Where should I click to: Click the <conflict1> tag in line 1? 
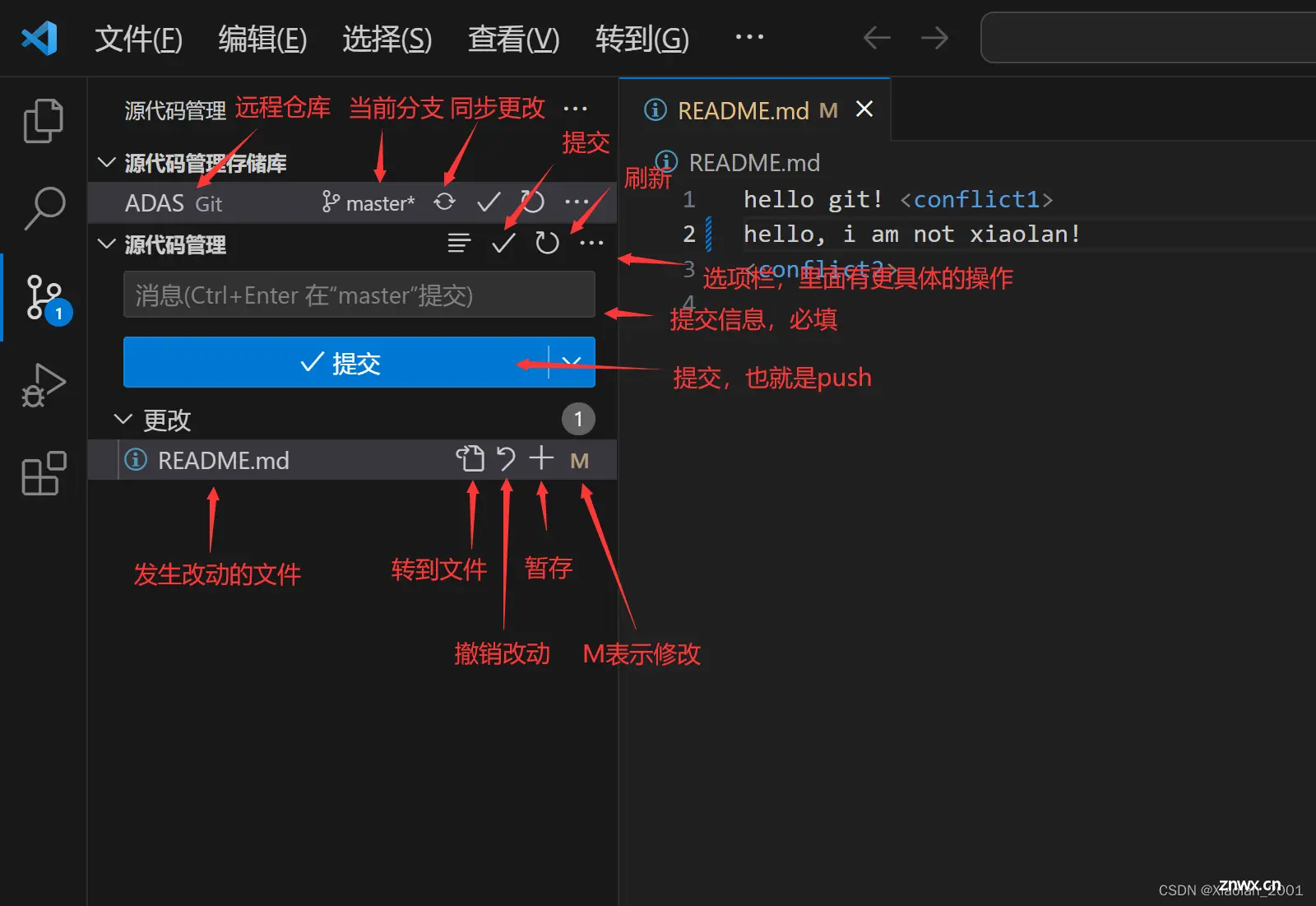976,199
